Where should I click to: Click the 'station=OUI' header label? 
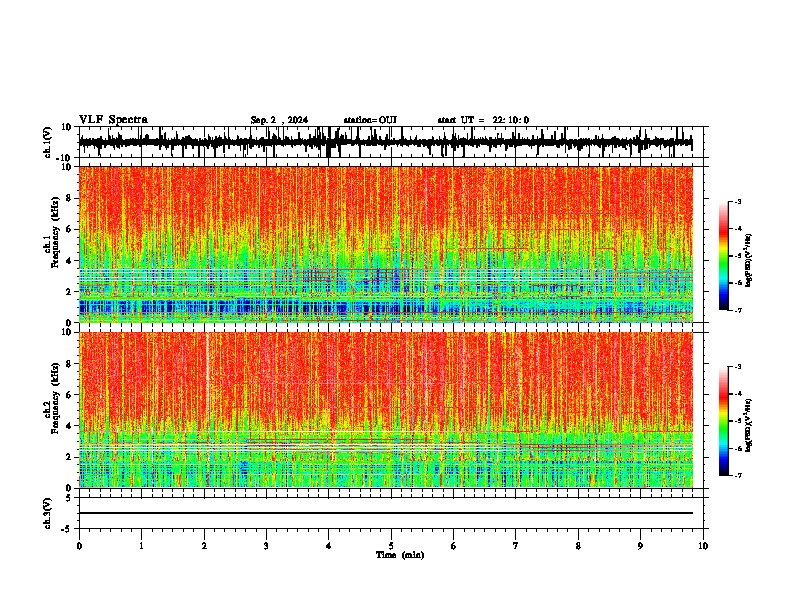tap(370, 120)
